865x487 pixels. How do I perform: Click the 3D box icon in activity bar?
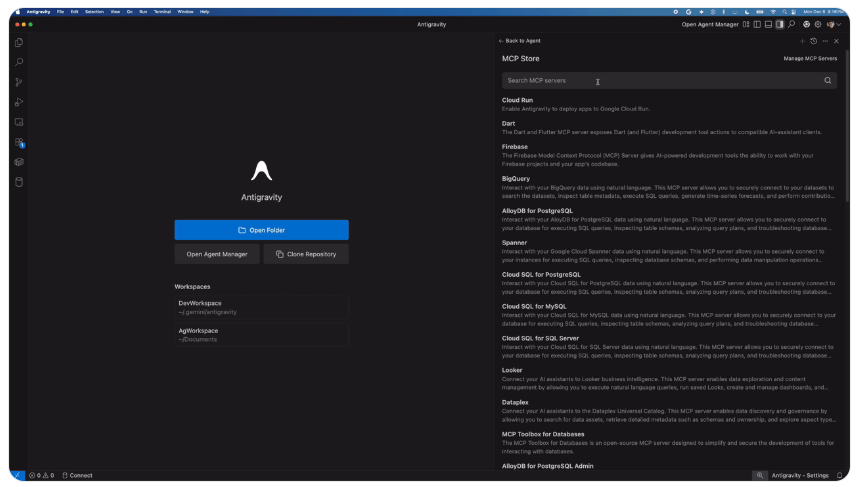(x=19, y=162)
